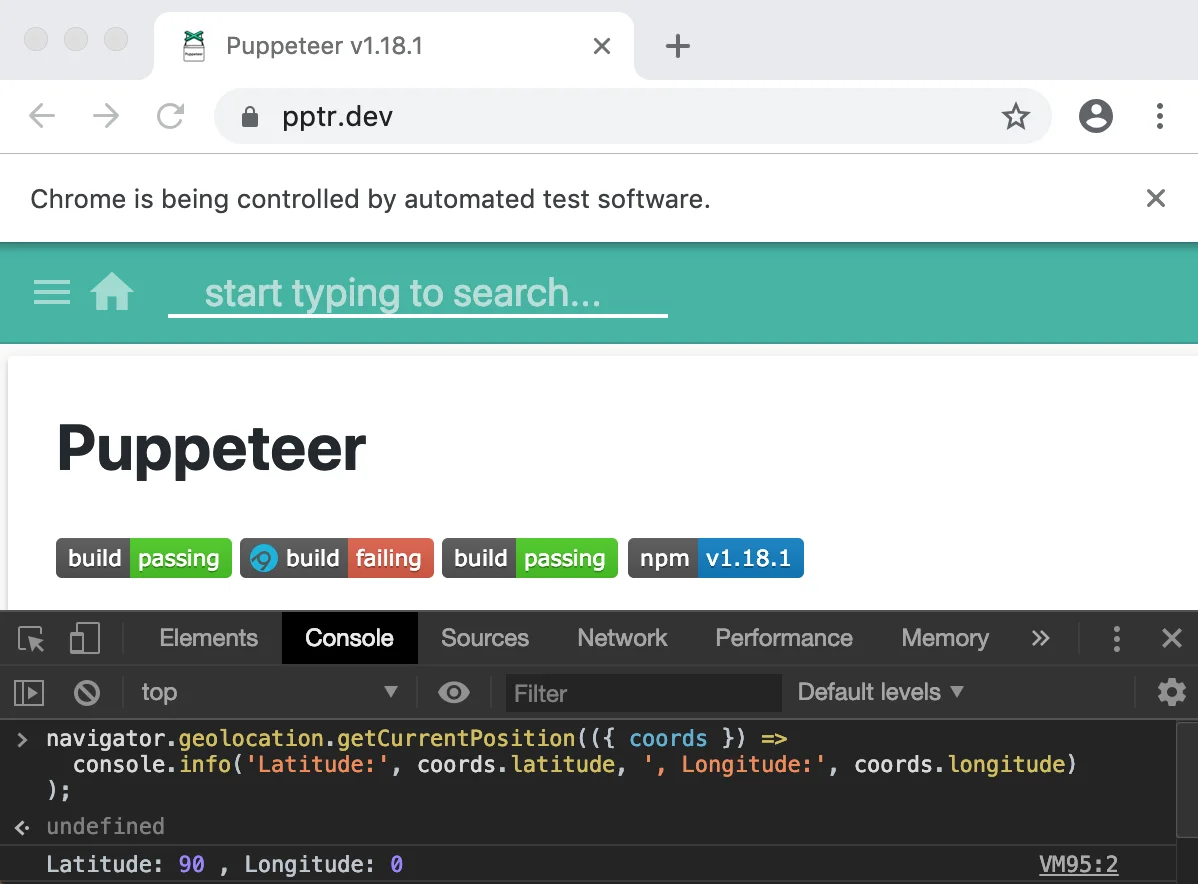Viewport: 1198px width, 884px height.
Task: Open the DevTools more options menu
Action: point(1116,638)
